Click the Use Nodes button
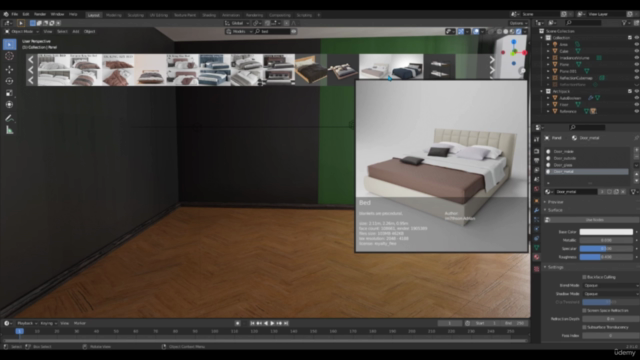The height and width of the screenshot is (360, 640). (x=594, y=220)
